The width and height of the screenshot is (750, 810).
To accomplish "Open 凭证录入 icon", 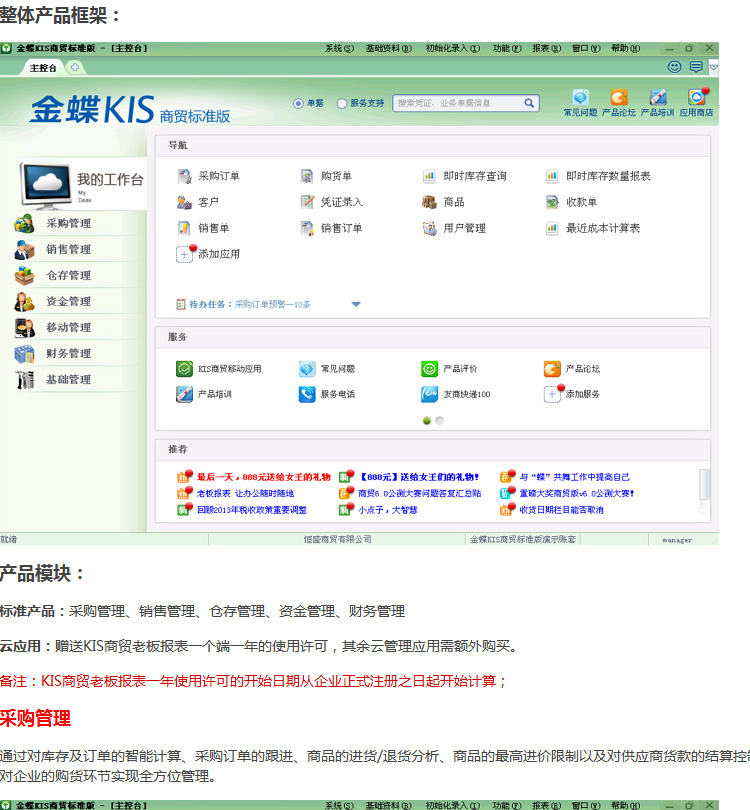I will coord(307,202).
